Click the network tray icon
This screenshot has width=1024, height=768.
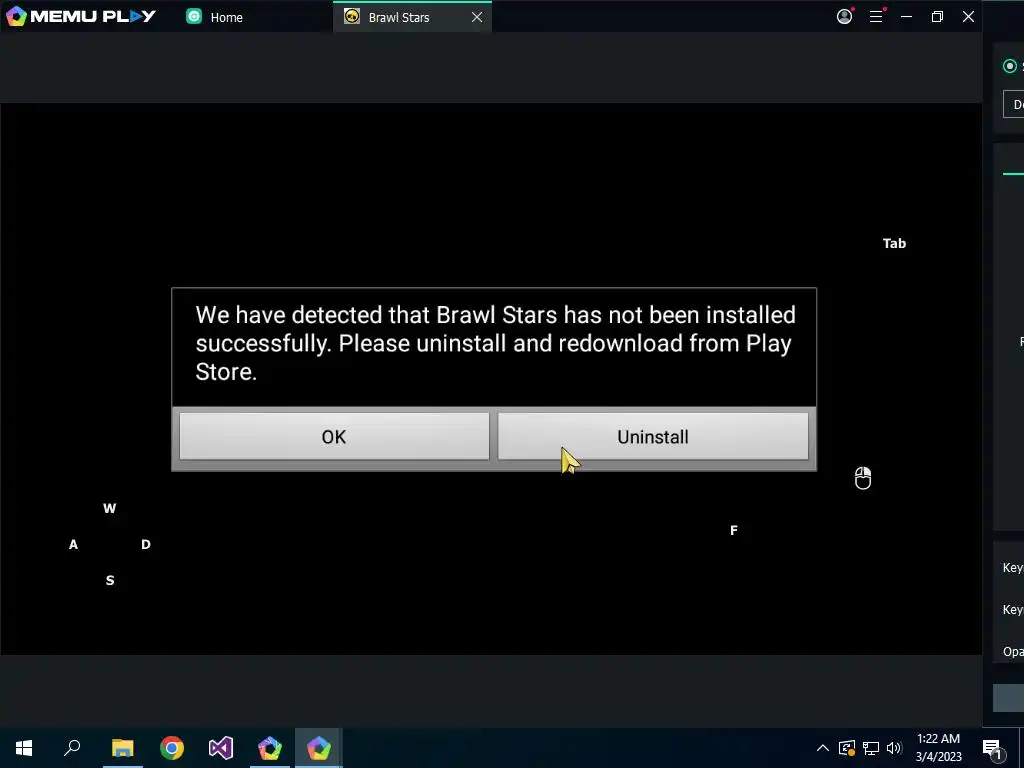pyautogui.click(x=871, y=748)
